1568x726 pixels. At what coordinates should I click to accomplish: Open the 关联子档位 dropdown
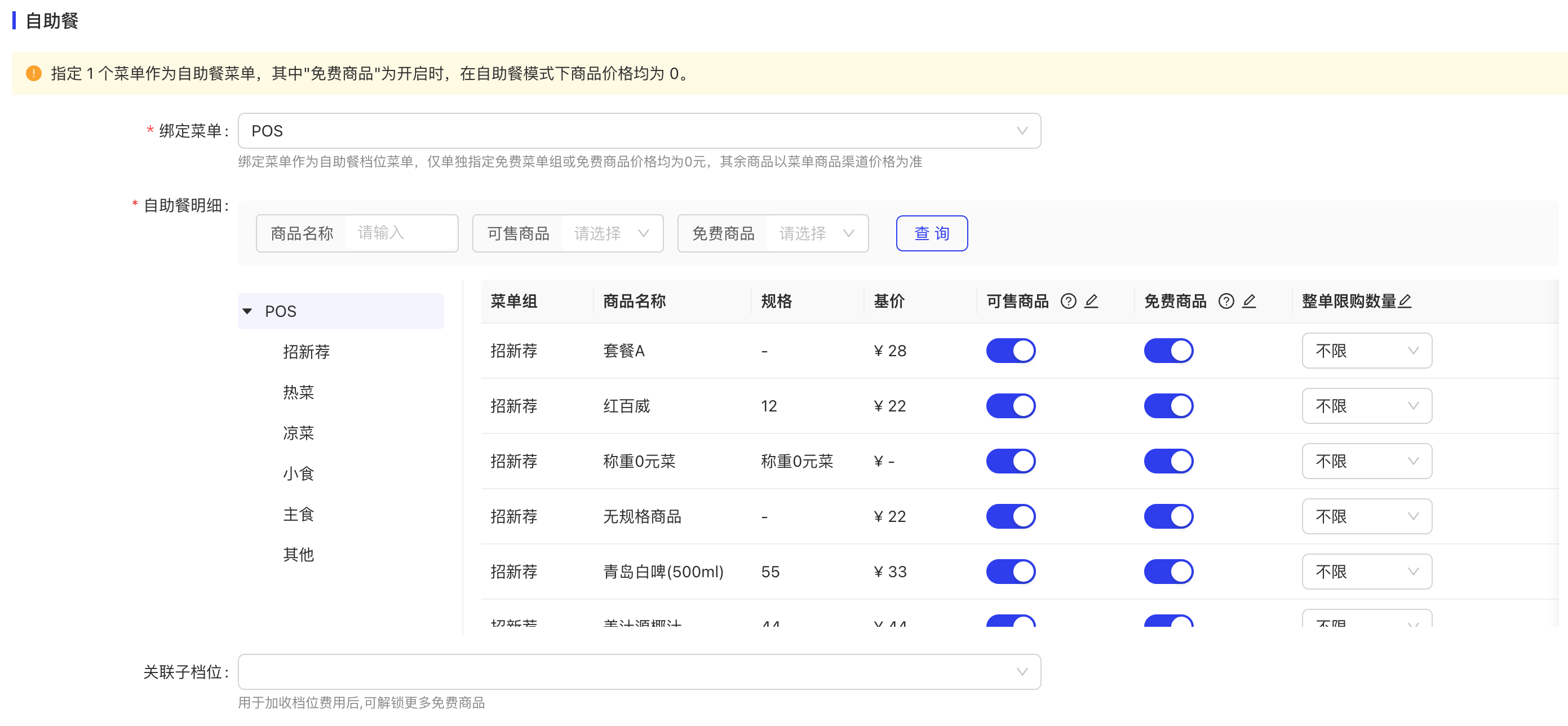point(639,672)
